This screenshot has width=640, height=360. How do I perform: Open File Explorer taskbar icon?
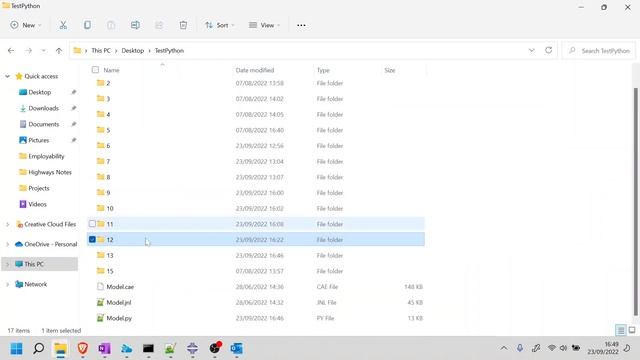coord(60,349)
